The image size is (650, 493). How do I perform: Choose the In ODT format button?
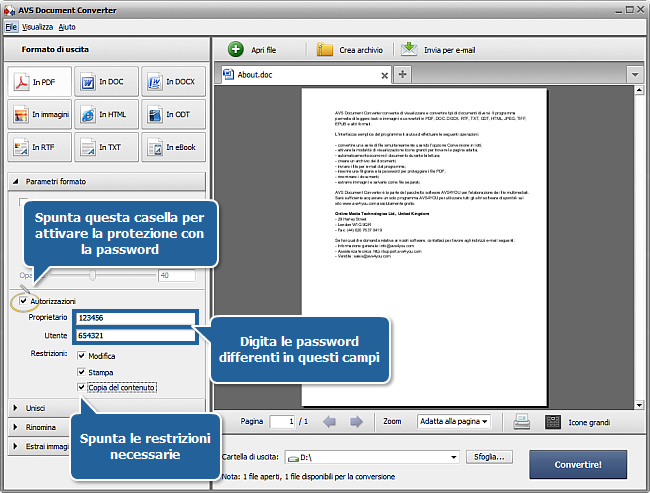pos(173,114)
